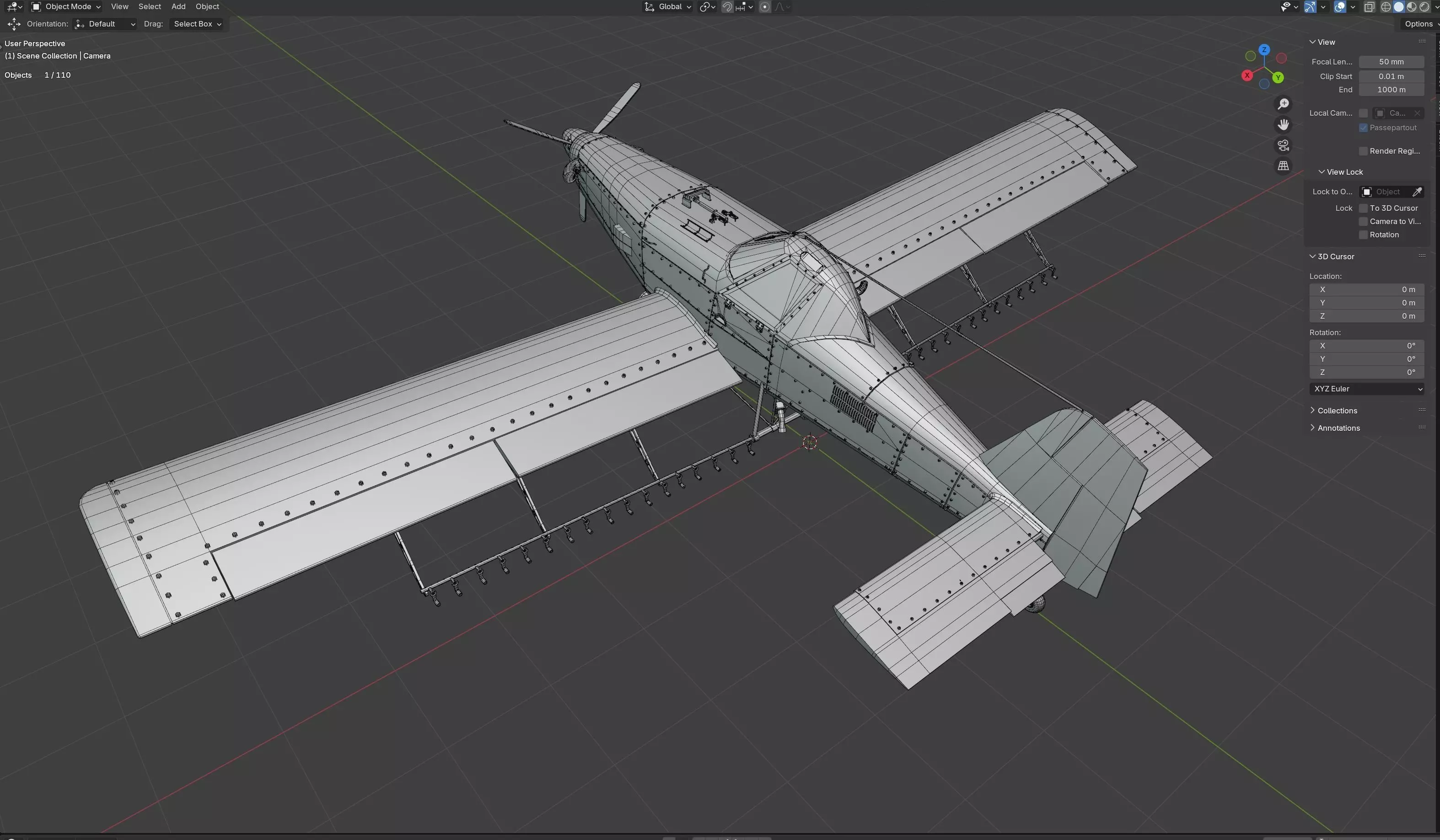Enable the Rotation lock checkbox

coord(1364,235)
